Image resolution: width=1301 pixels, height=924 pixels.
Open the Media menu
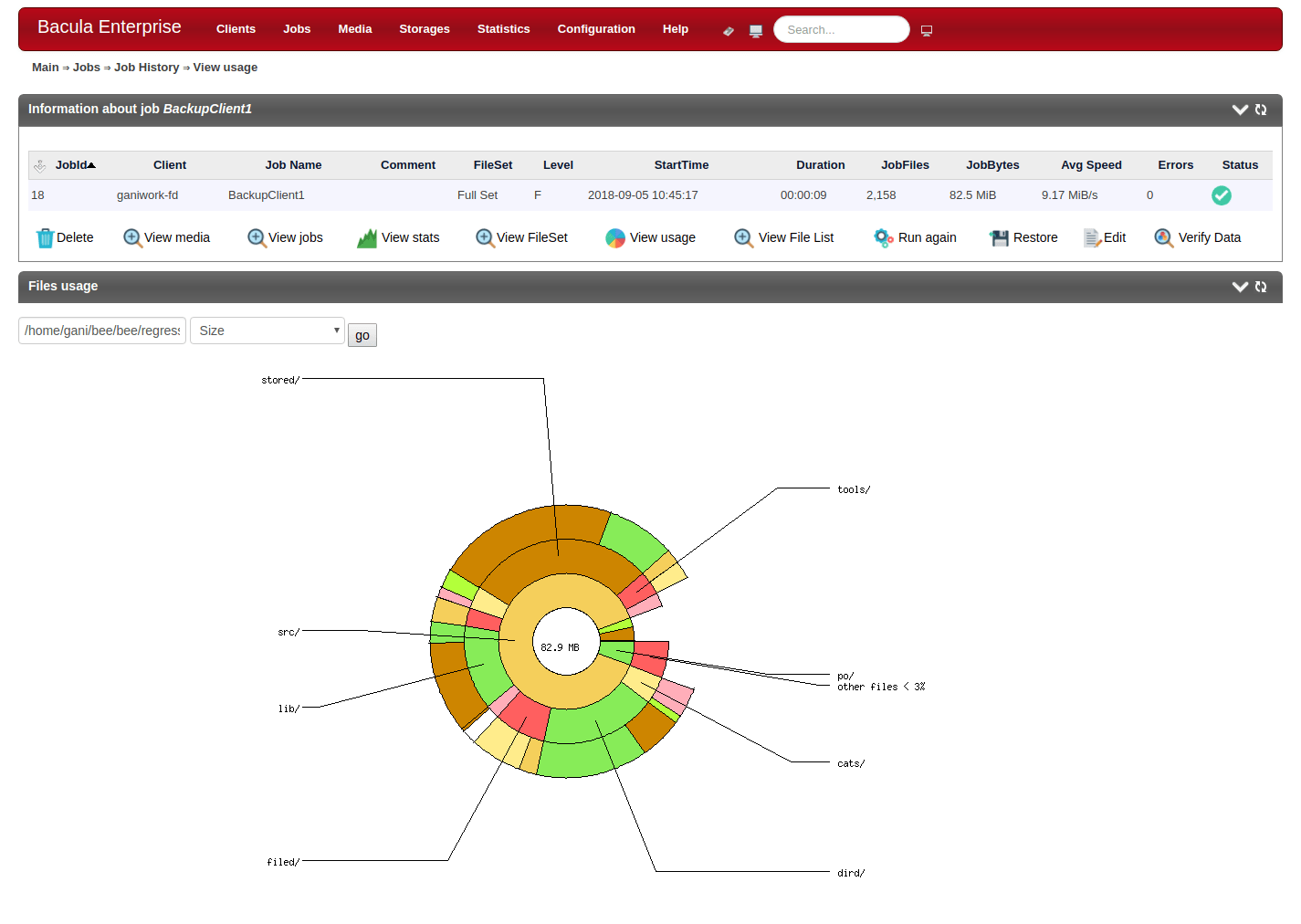pyautogui.click(x=355, y=29)
